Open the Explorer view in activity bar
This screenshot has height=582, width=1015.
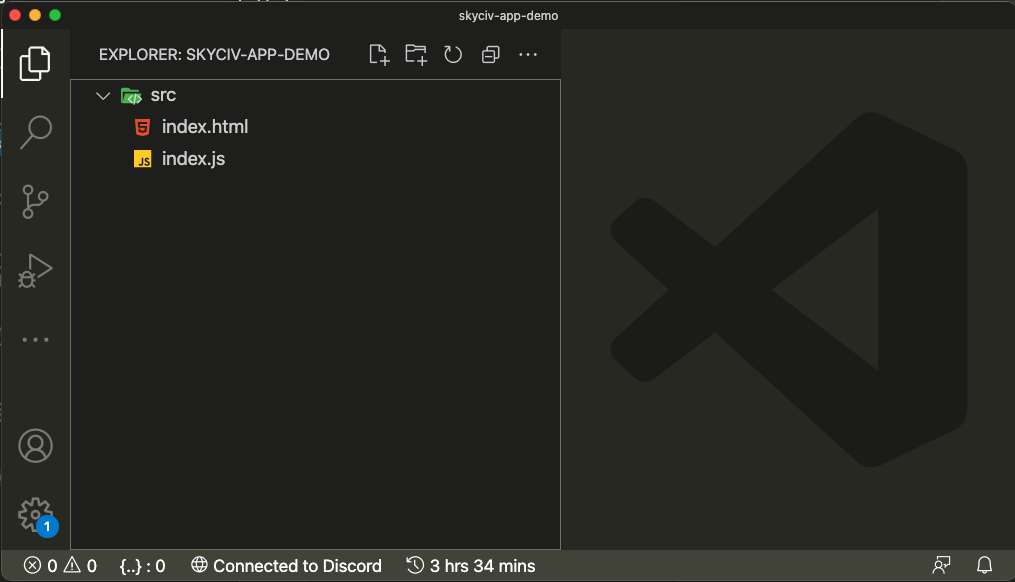35,63
